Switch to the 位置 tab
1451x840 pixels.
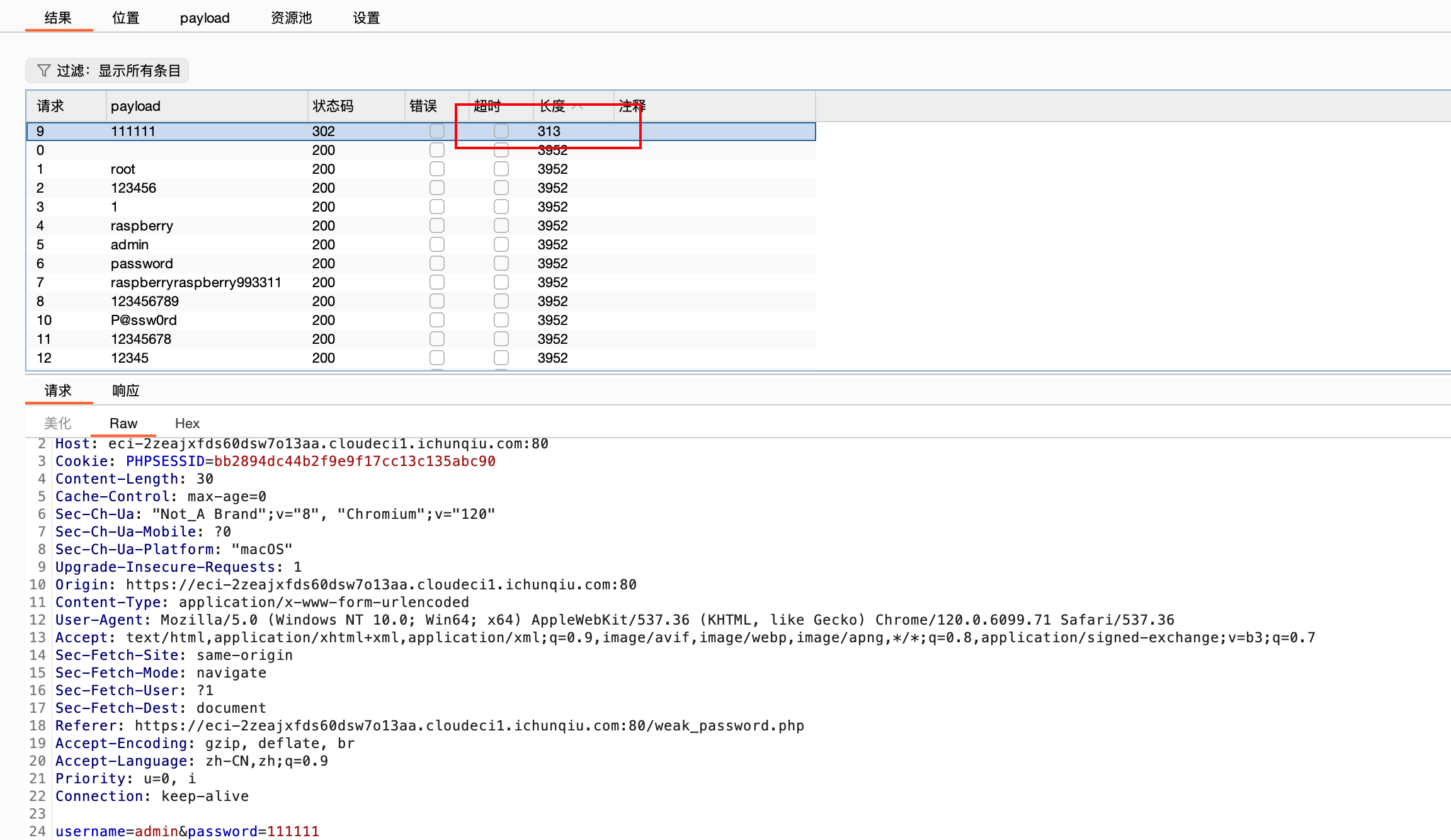click(x=125, y=18)
